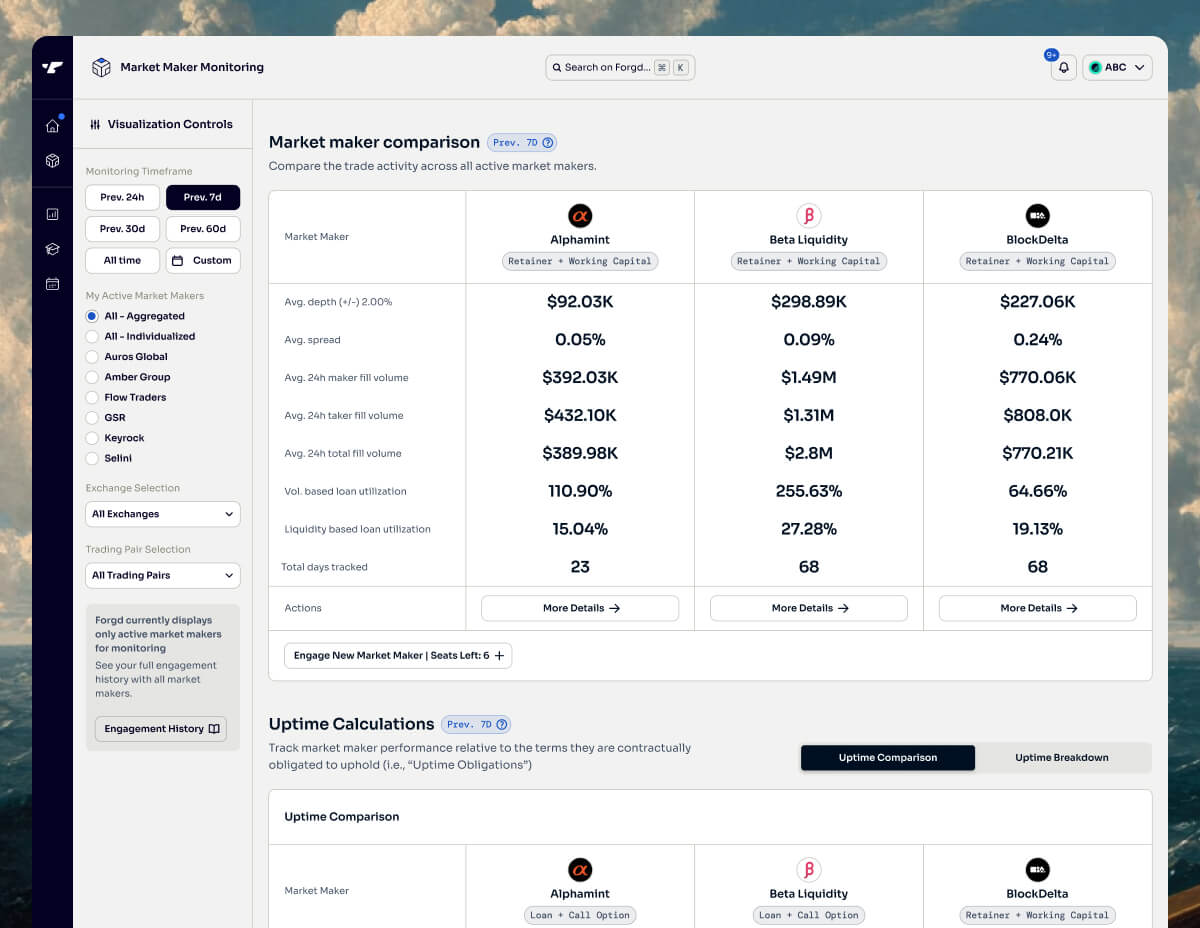The height and width of the screenshot is (928, 1200).
Task: Click Alphamint Retainer + Working Capital tag
Action: coord(580,261)
